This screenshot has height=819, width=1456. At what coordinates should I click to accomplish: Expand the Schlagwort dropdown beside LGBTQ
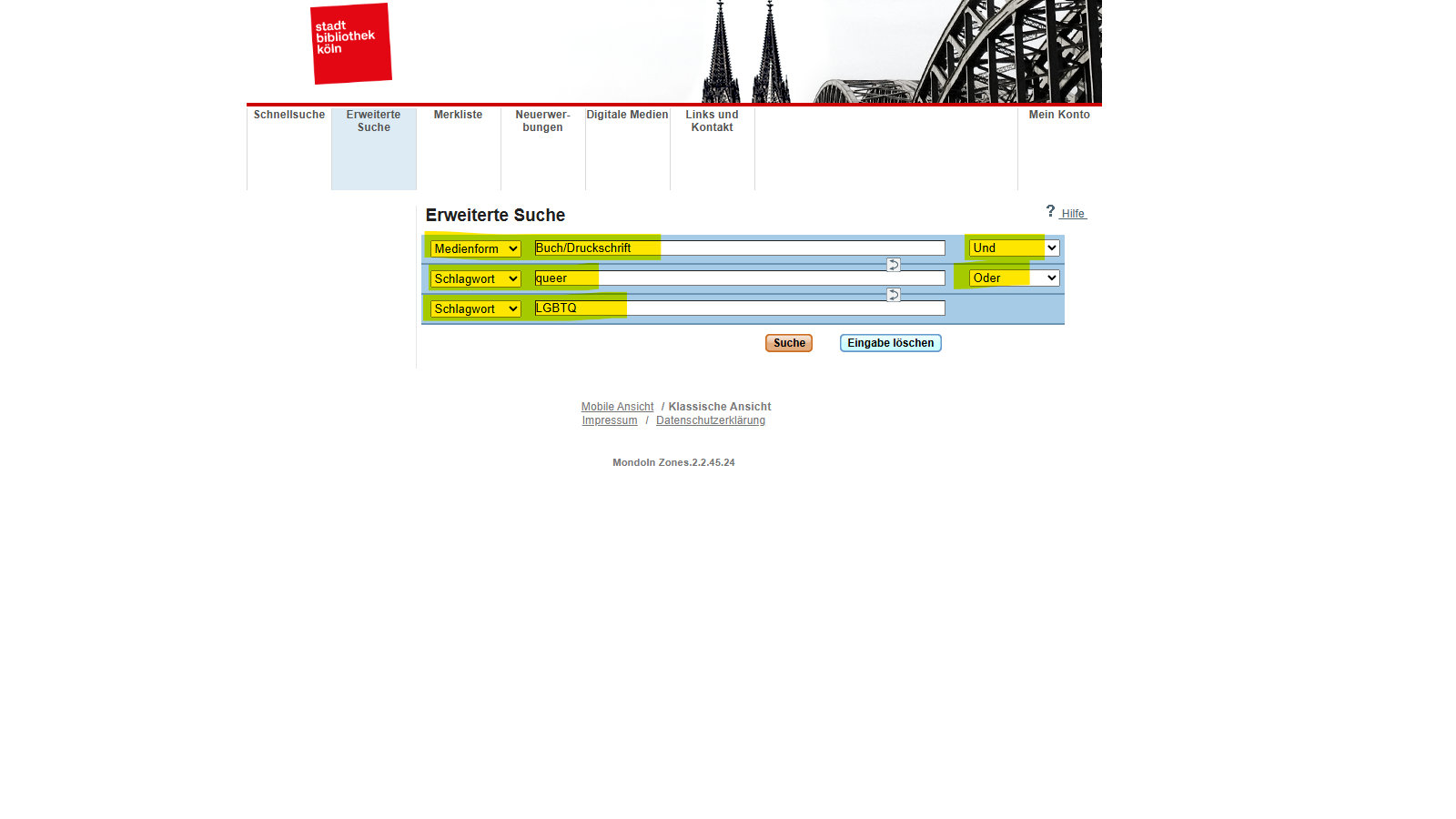point(475,308)
